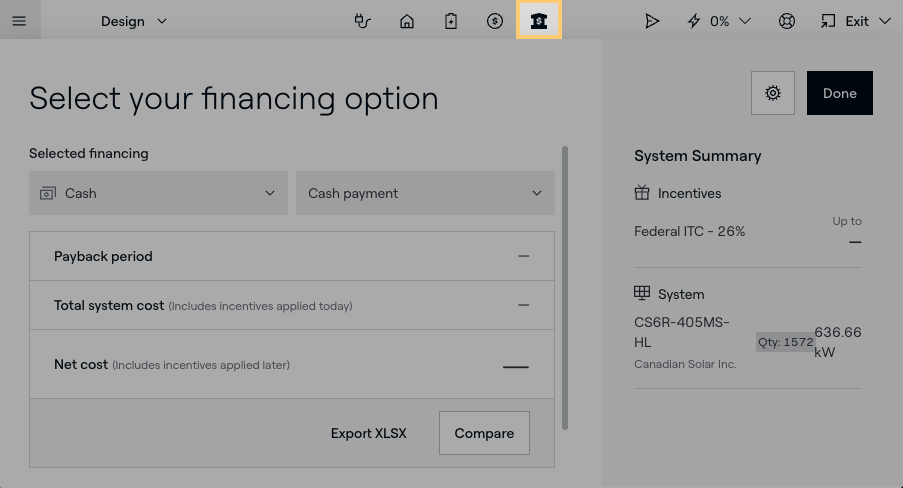Open the Cash financing type dropdown
The width and height of the screenshot is (903, 488).
(x=158, y=193)
